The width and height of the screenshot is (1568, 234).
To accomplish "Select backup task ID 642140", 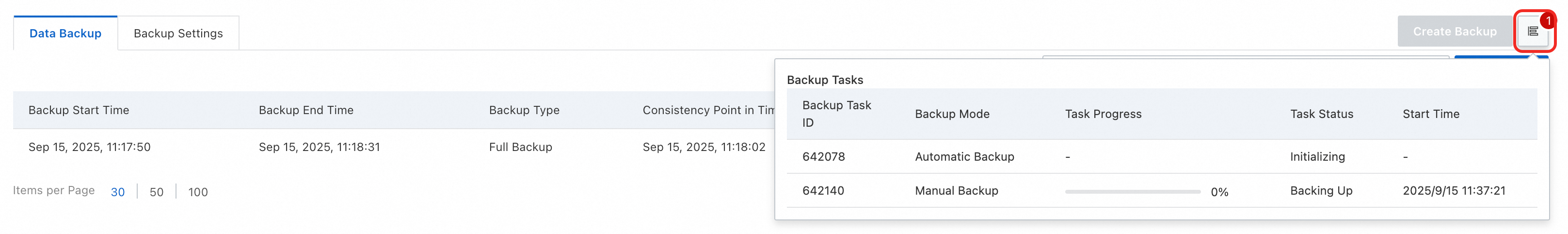I will (823, 191).
